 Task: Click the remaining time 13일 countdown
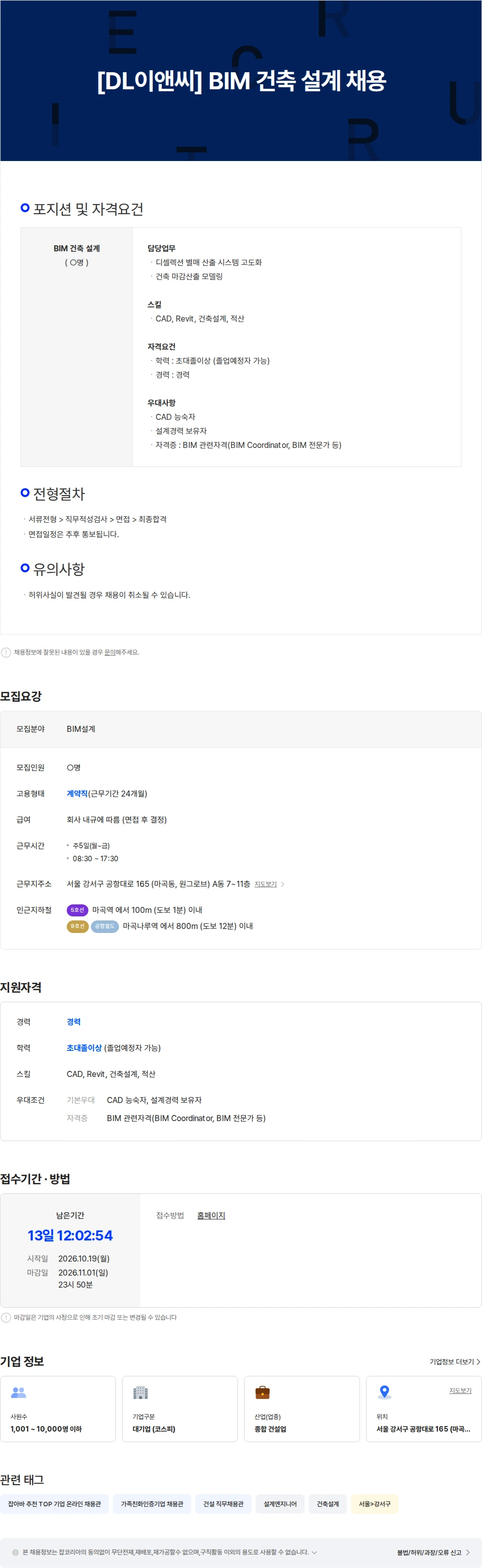click(70, 1235)
